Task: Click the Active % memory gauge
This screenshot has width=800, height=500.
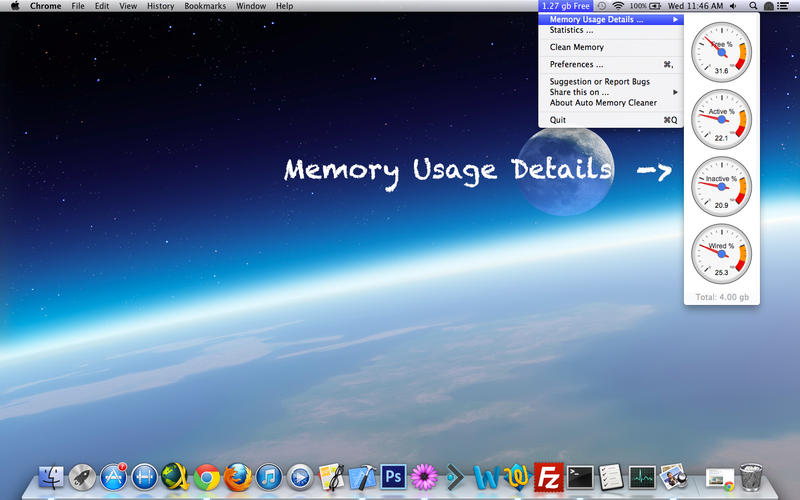Action: [721, 119]
